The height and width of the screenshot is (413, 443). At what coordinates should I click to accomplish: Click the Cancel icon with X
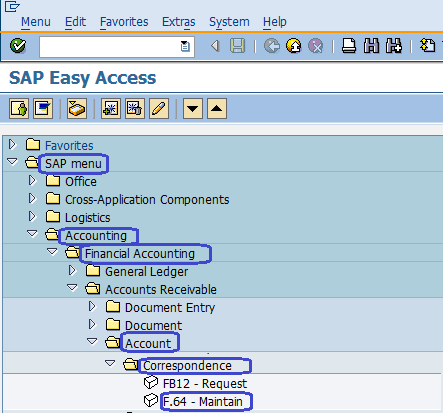pyautogui.click(x=315, y=46)
